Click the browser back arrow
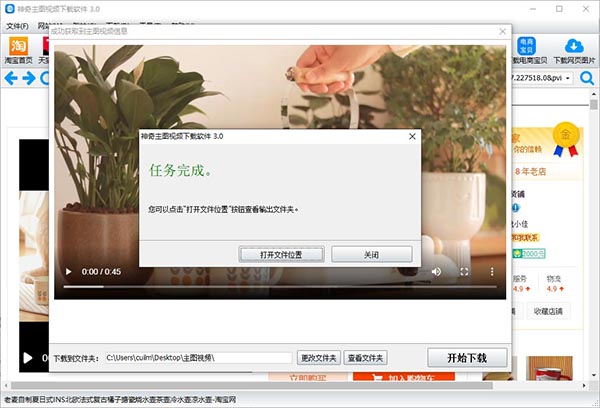Viewport: 600px width, 408px height. click(11, 78)
